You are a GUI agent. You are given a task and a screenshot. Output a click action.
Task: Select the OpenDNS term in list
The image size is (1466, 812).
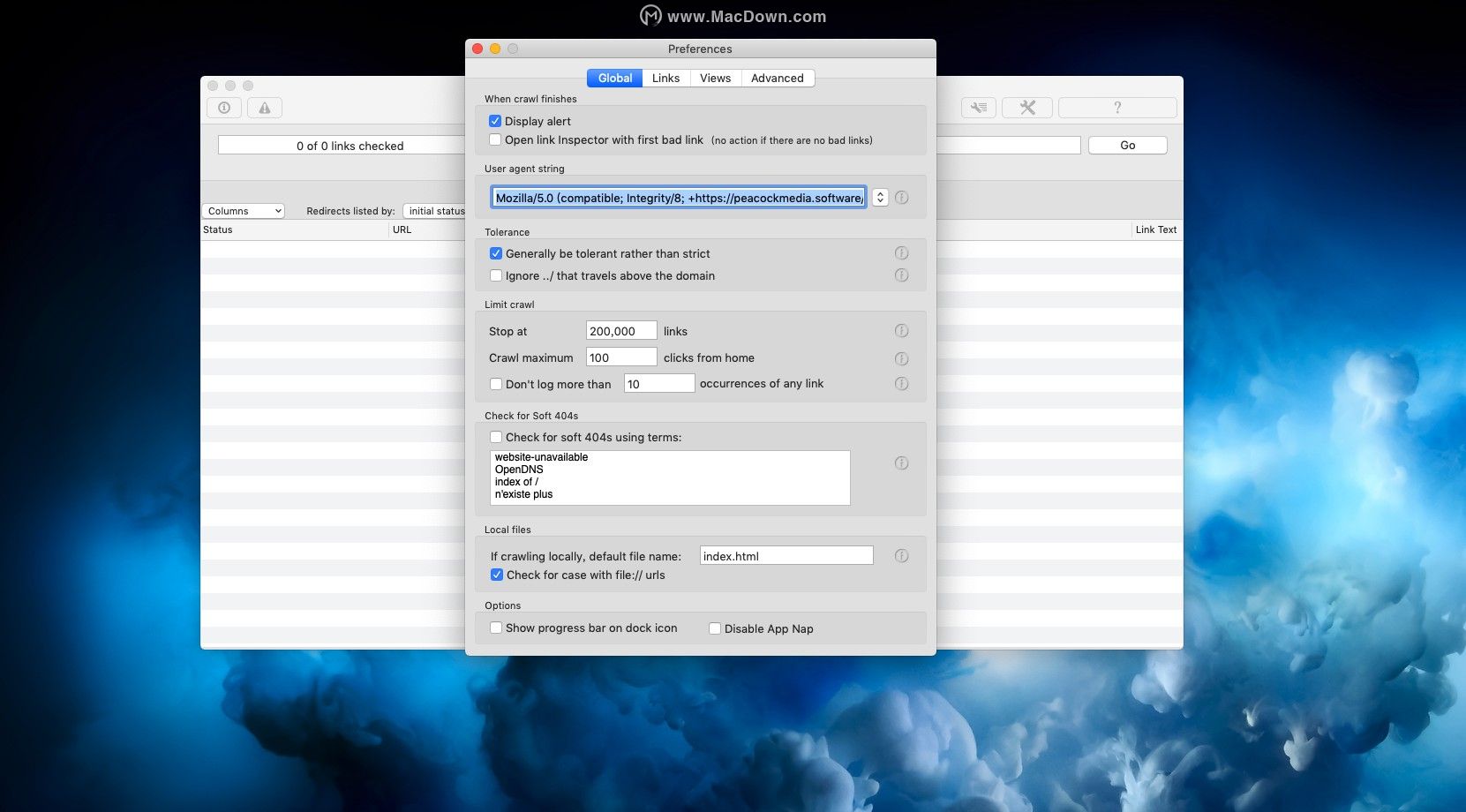pos(519,470)
